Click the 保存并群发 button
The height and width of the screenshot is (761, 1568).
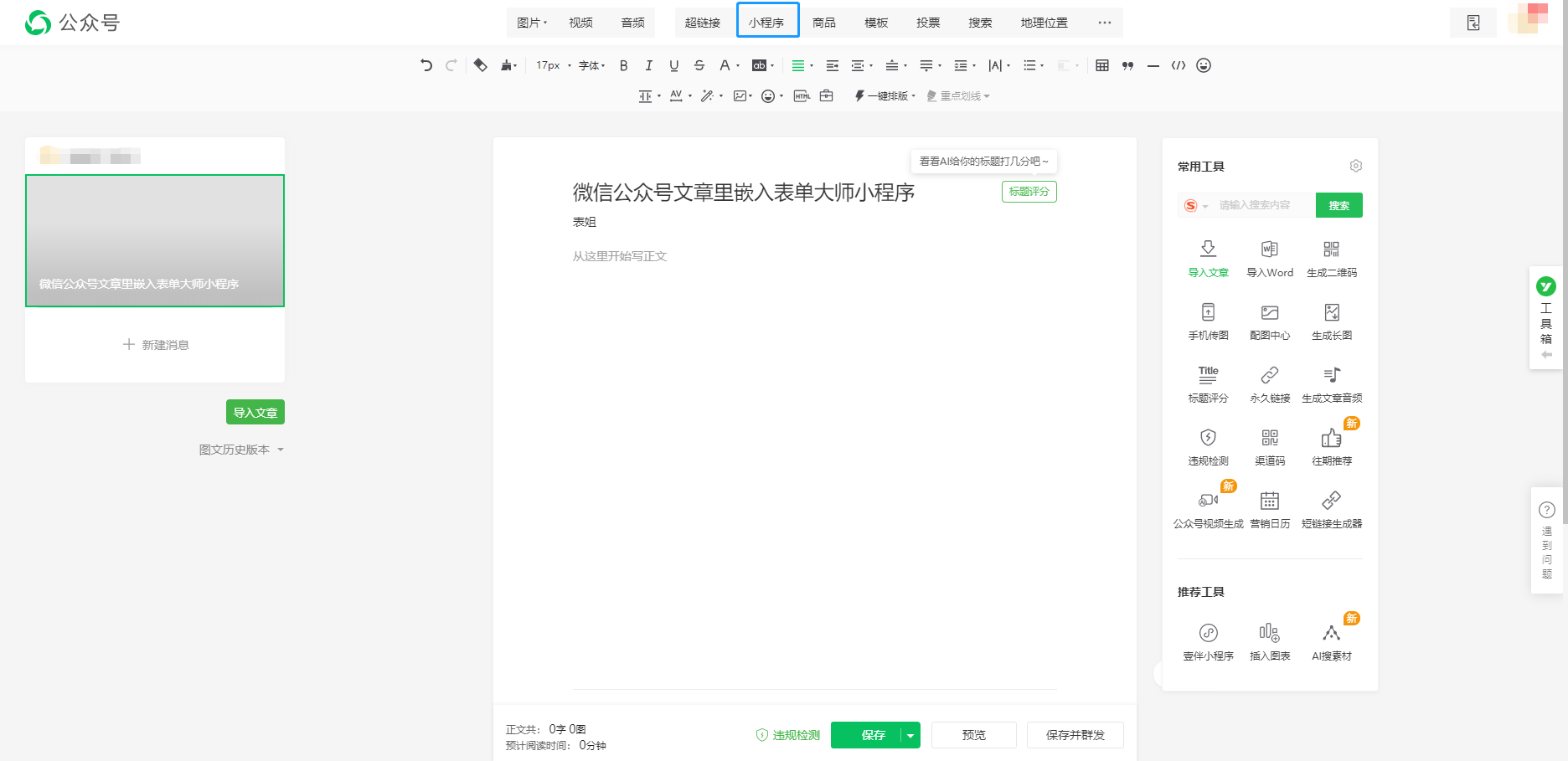point(1075,735)
